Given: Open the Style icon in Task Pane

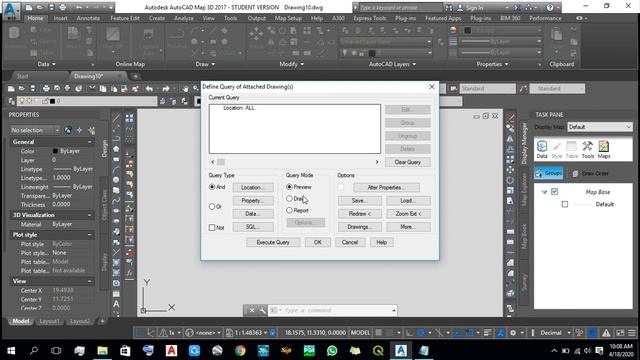Looking at the screenshot, I should [557, 149].
